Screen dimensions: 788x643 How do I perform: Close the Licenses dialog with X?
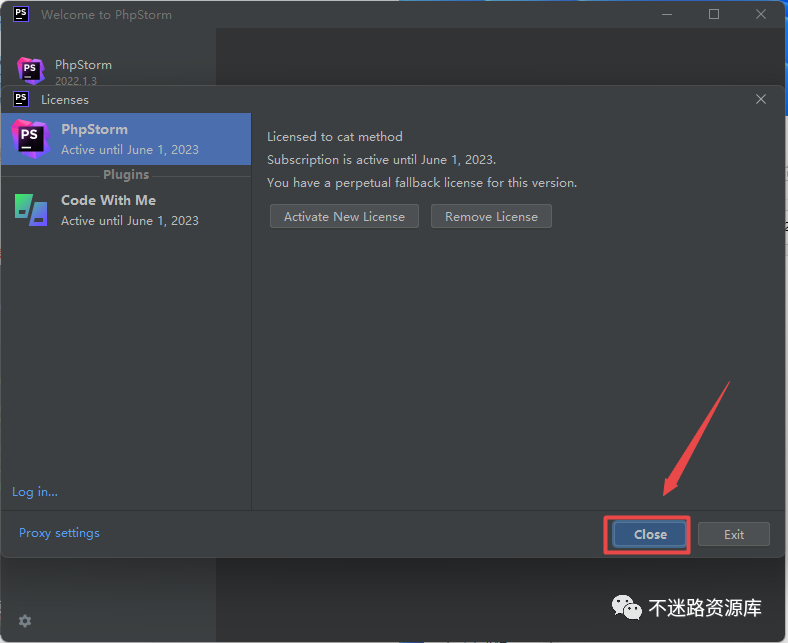(x=760, y=100)
